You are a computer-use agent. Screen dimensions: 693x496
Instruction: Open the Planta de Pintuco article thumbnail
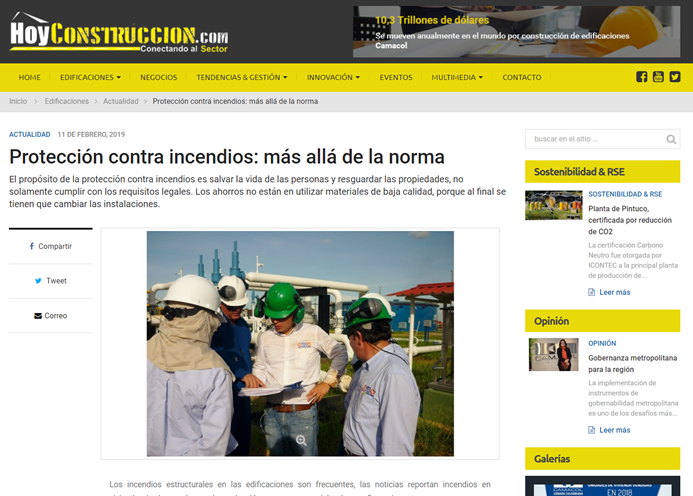click(553, 205)
